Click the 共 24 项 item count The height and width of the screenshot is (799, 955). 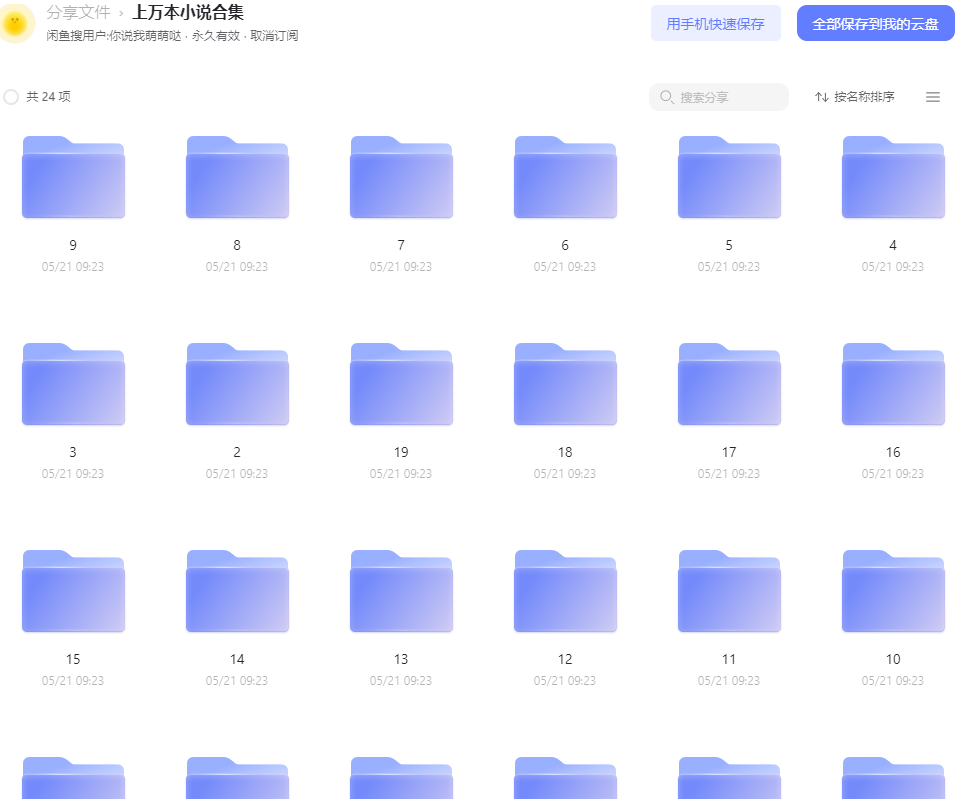pos(48,97)
